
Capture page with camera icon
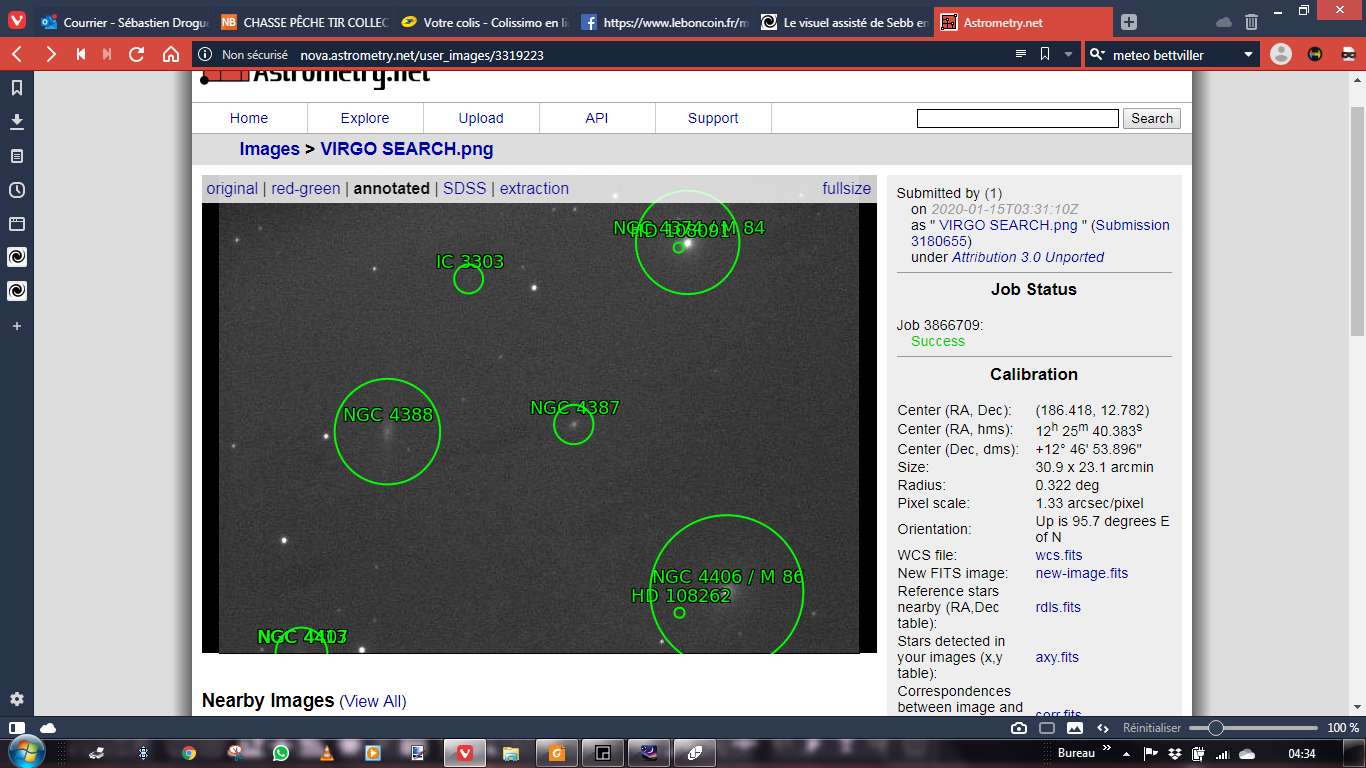pos(1018,728)
